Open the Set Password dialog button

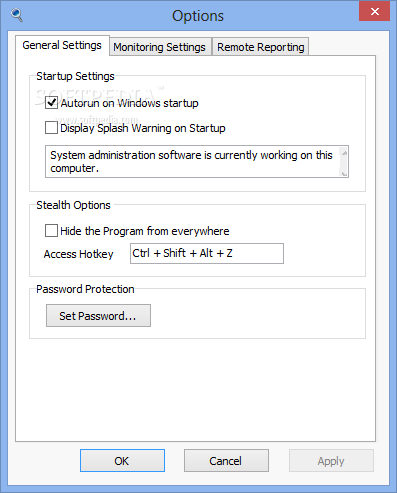[x=98, y=316]
